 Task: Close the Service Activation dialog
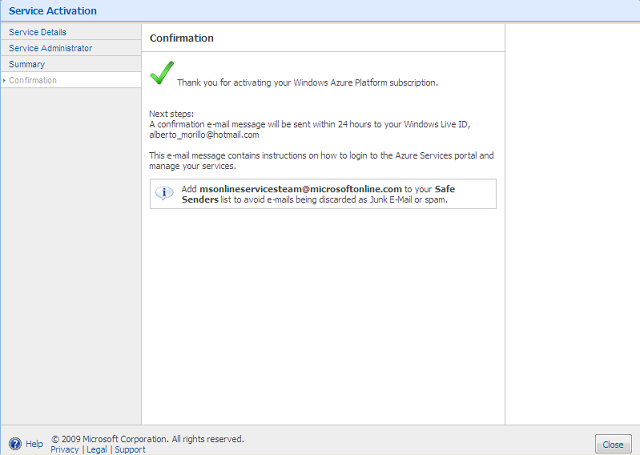(613, 444)
